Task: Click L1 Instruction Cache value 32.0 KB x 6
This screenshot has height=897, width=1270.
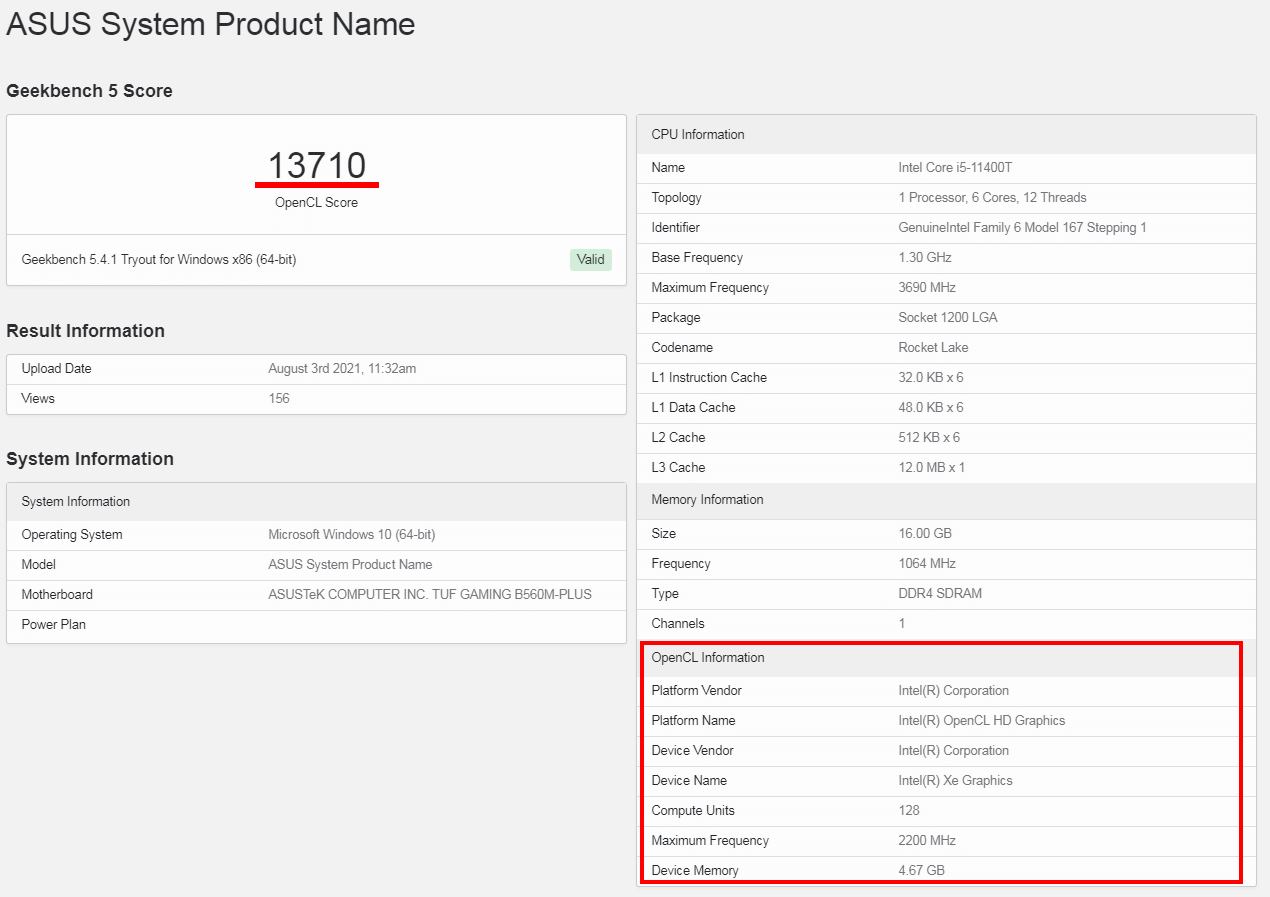Action: (x=931, y=377)
